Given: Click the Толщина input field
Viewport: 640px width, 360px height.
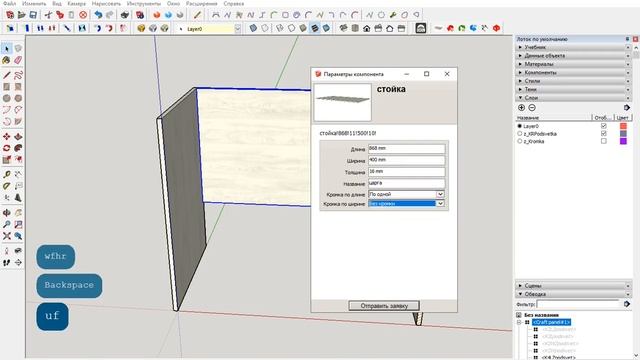Looking at the screenshot, I should (407, 172).
